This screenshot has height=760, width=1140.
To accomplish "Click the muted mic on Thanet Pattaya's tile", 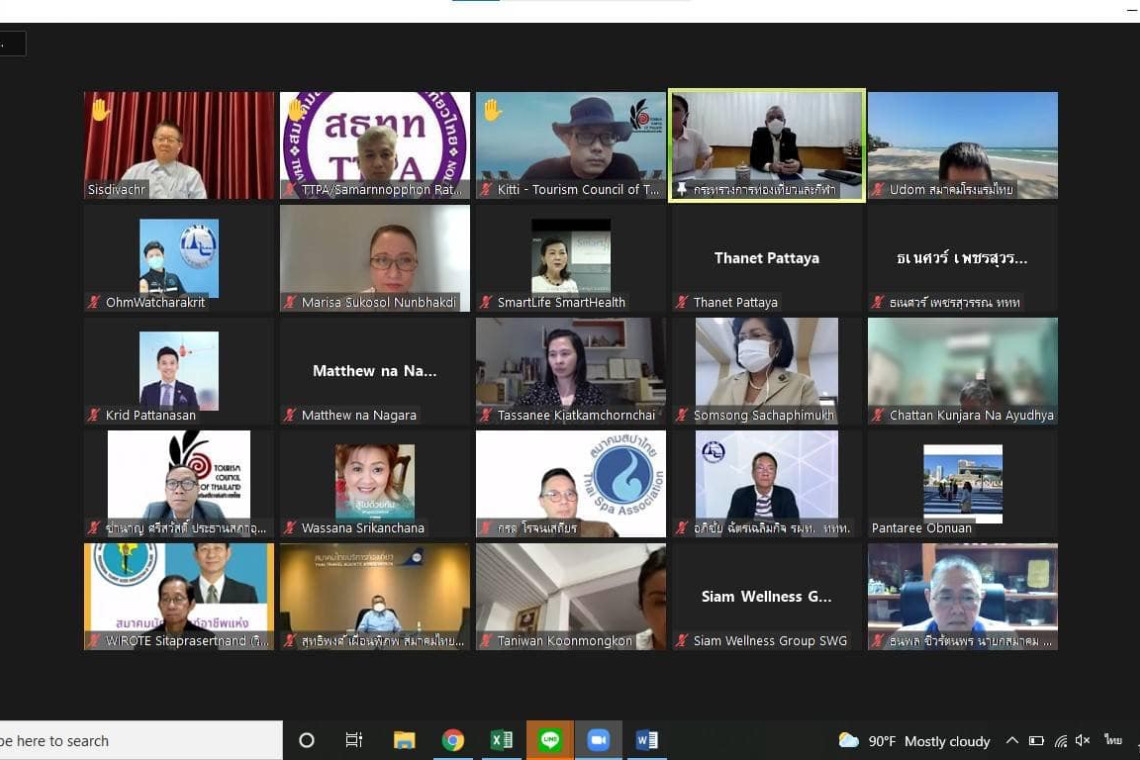I will (682, 302).
